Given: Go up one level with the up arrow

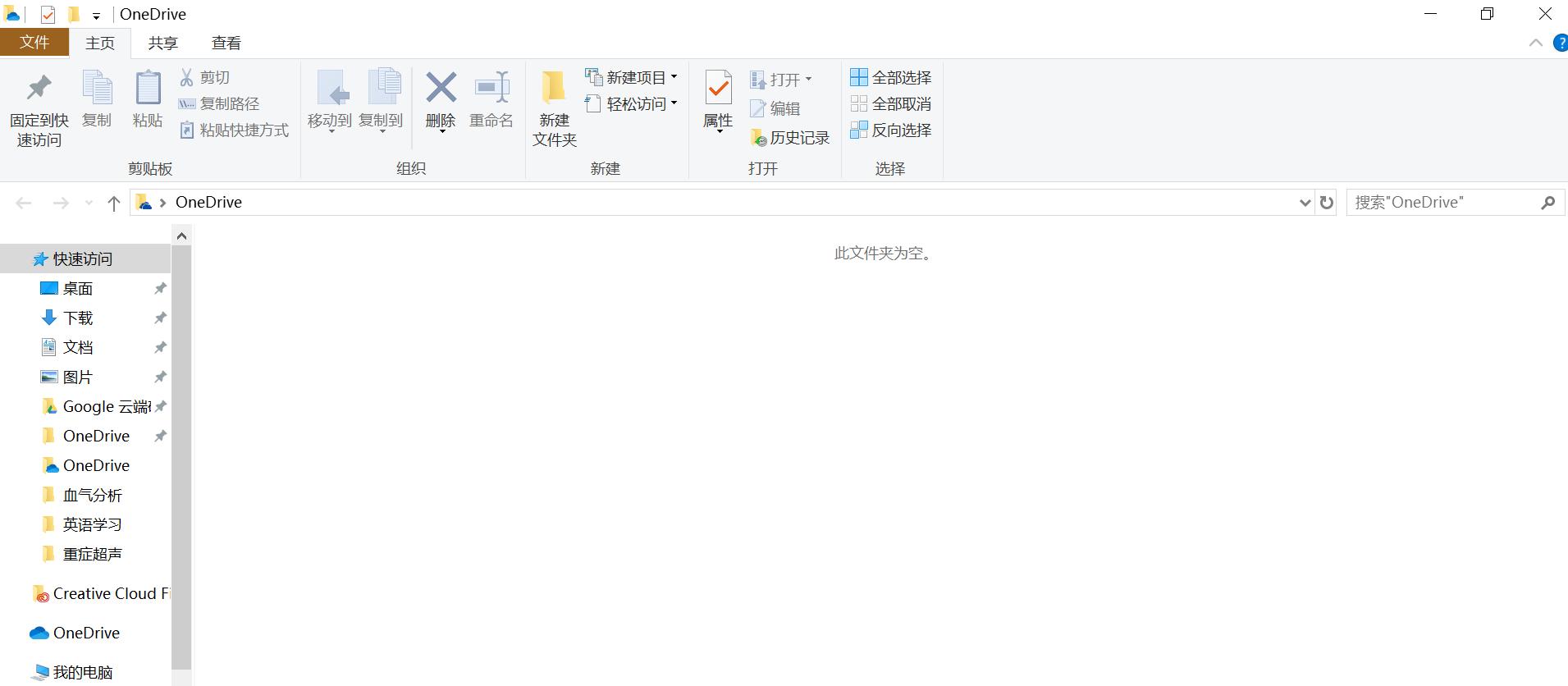Looking at the screenshot, I should [x=114, y=203].
